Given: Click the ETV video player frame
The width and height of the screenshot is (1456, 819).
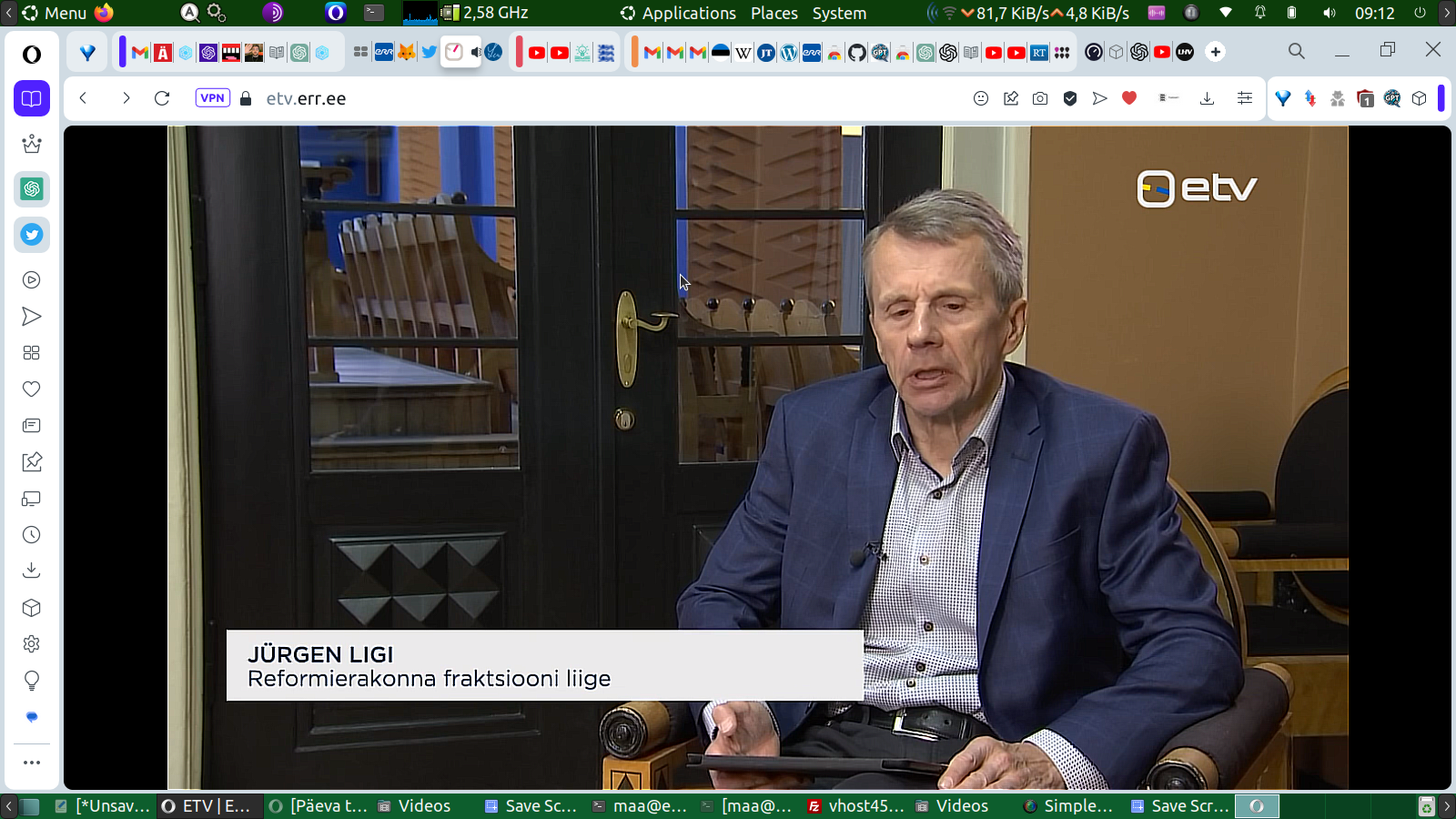Looking at the screenshot, I should pos(757,457).
